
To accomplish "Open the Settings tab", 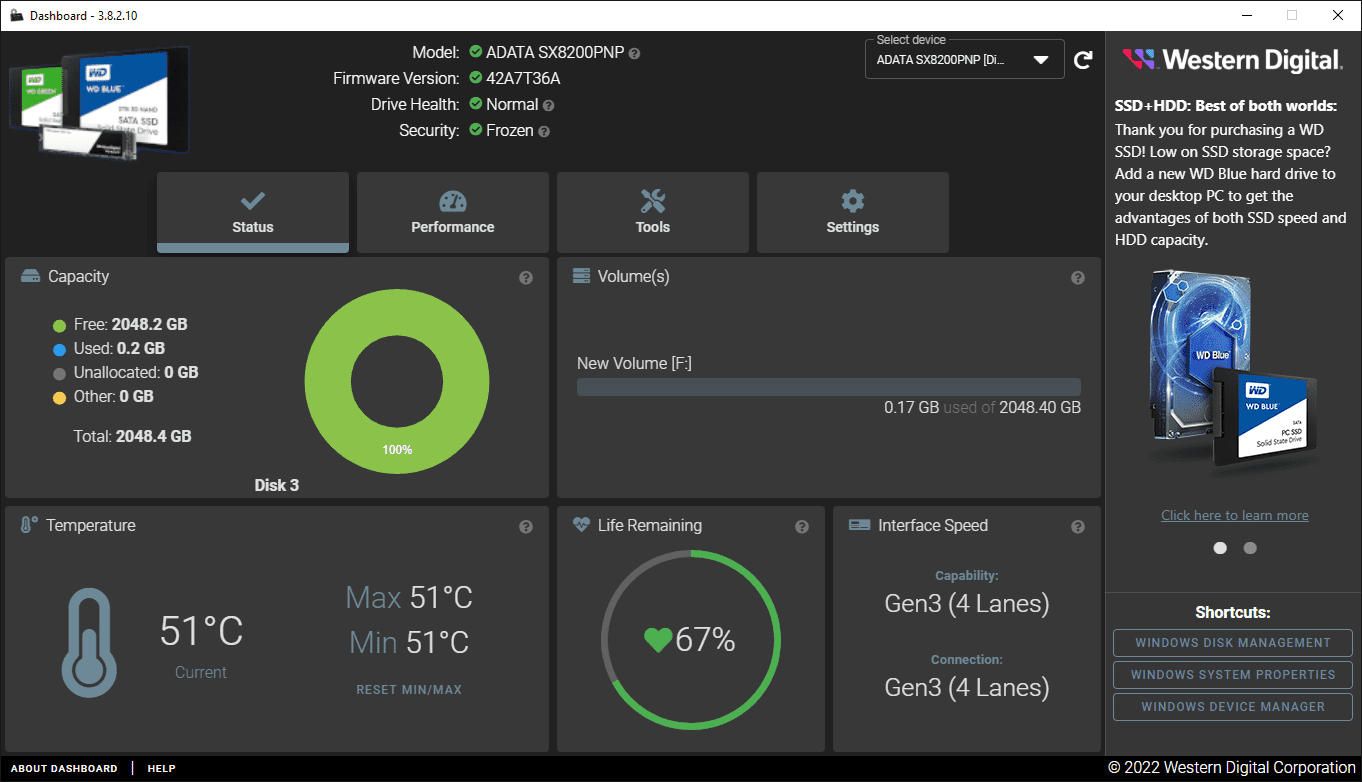I will coord(853,212).
